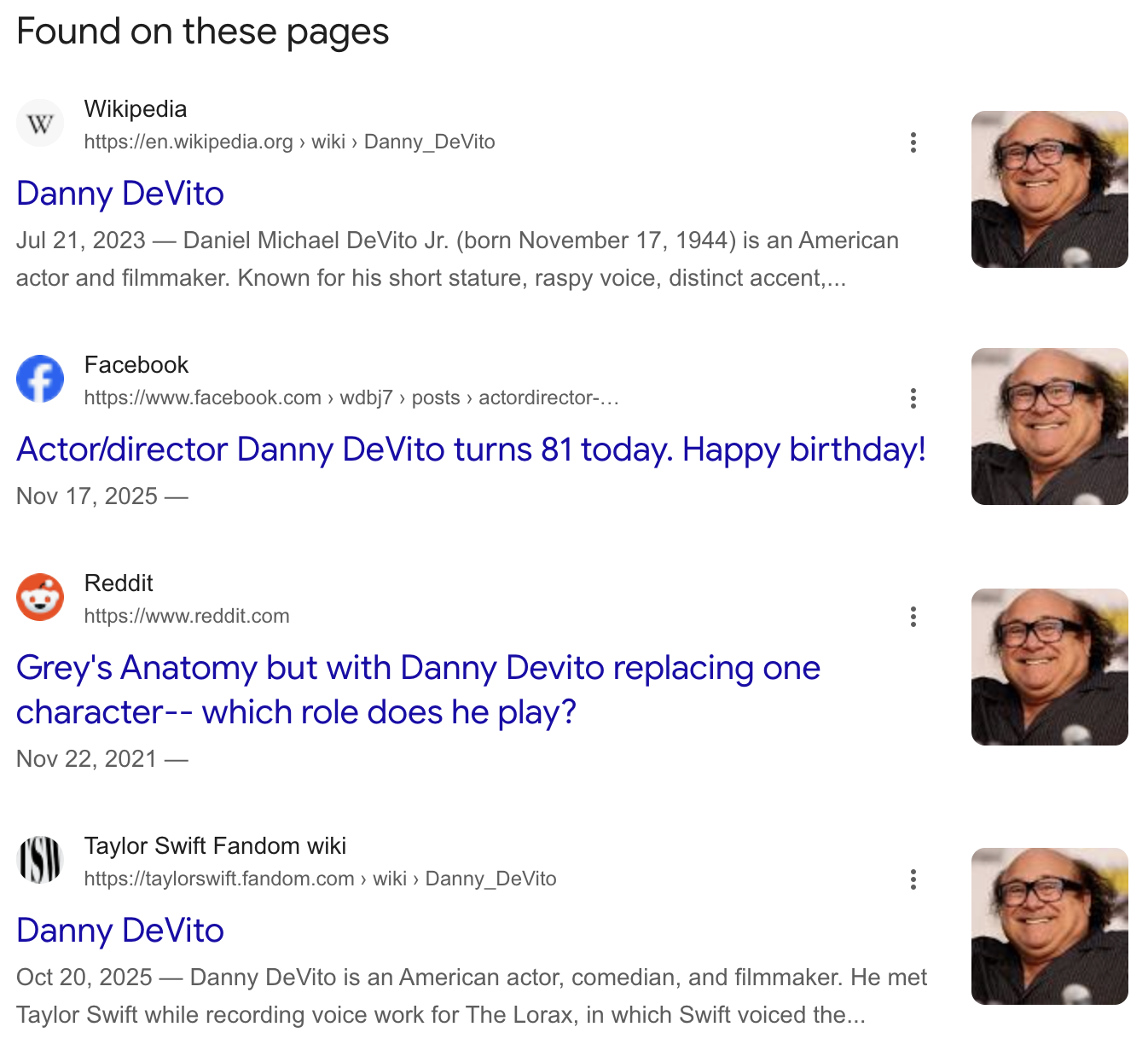Image resolution: width=1148 pixels, height=1056 pixels.
Task: Open the Fandom wiki Danny DeVito link
Action: [120, 931]
